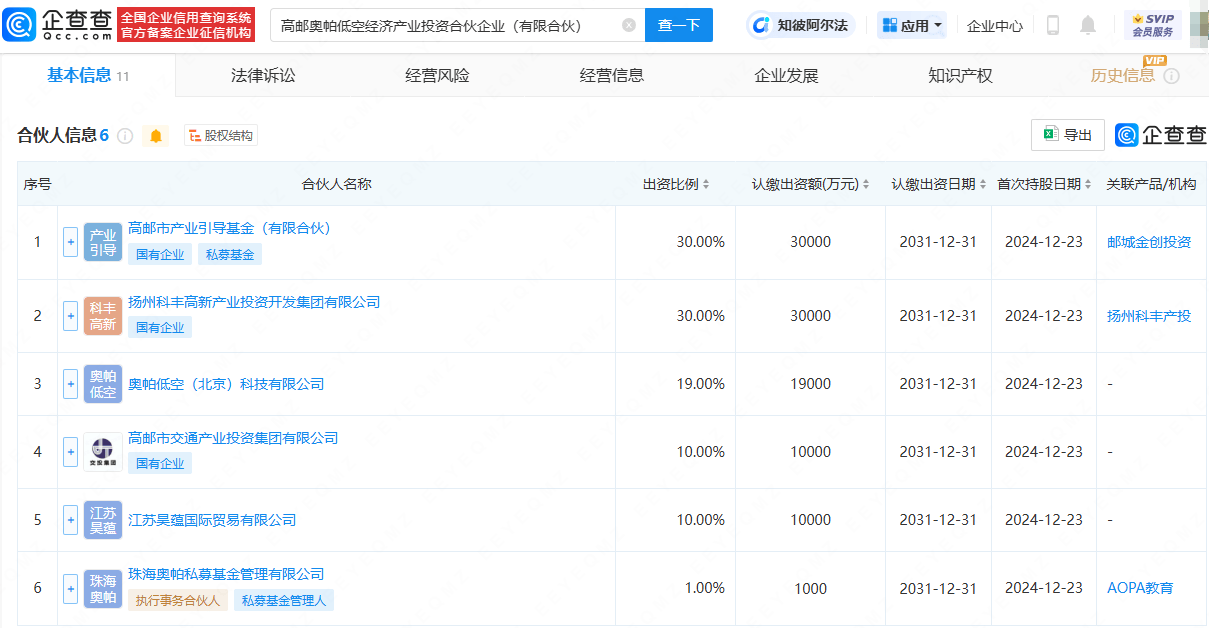The image size is (1209, 628).
Task: Click 执行事务合伙人 tag
Action: click(178, 600)
